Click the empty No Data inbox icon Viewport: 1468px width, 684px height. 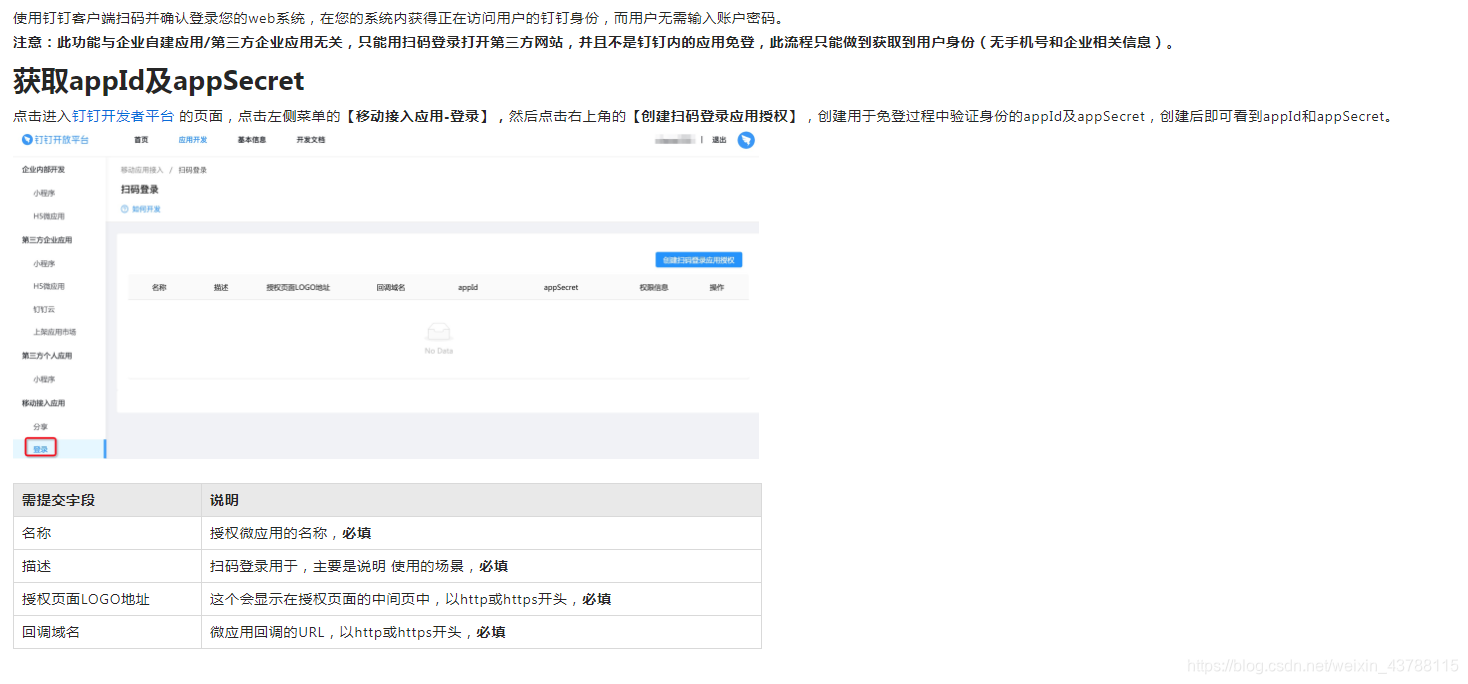pos(439,332)
